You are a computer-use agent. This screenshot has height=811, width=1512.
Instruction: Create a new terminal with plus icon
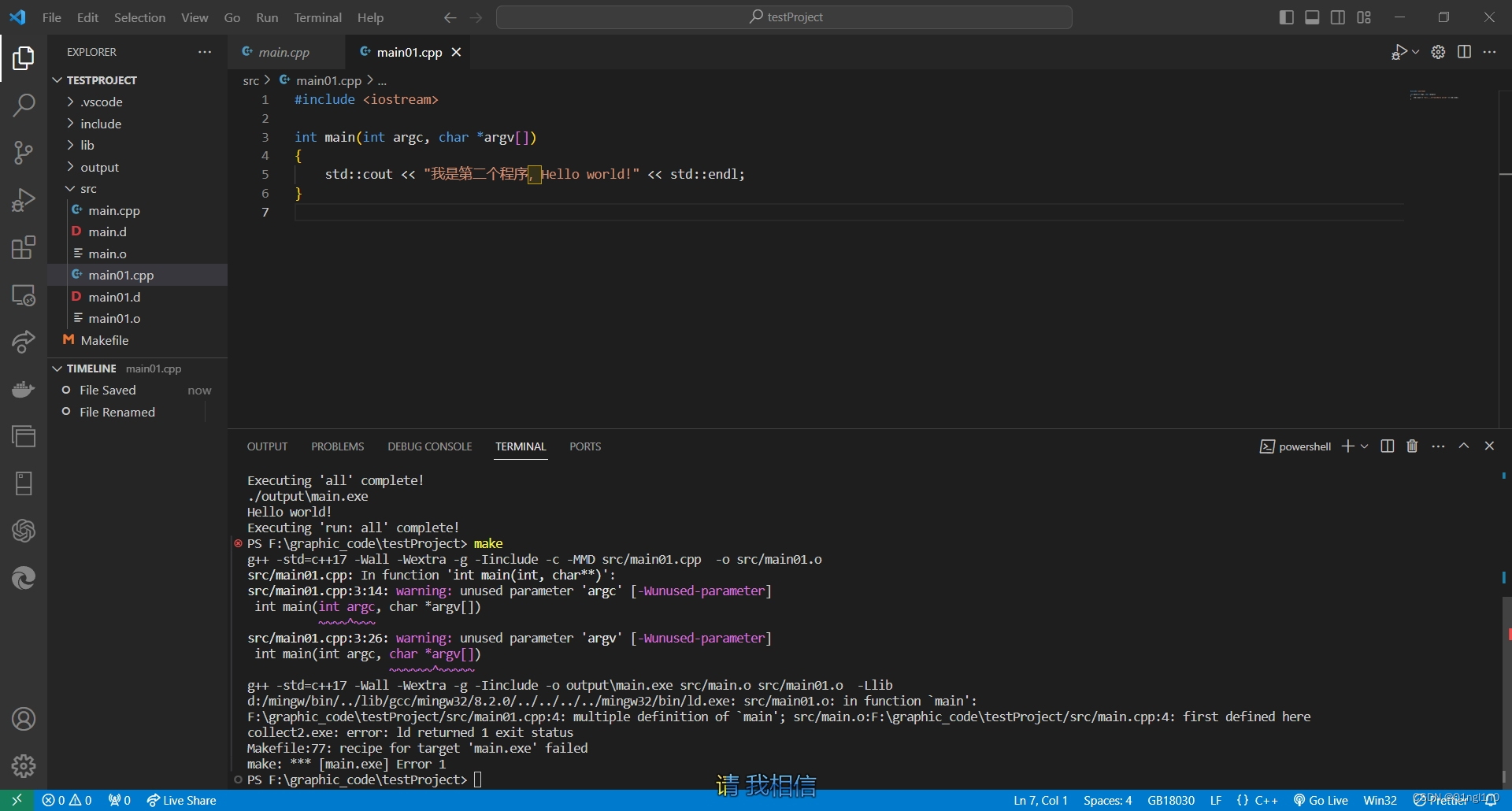(x=1348, y=446)
